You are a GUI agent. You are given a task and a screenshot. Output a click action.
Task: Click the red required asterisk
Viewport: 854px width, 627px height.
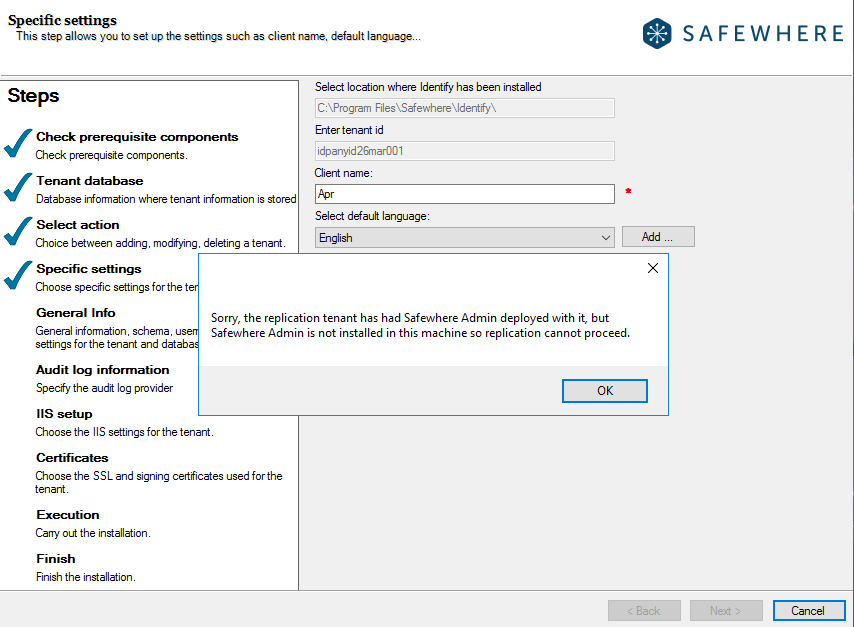tap(629, 191)
